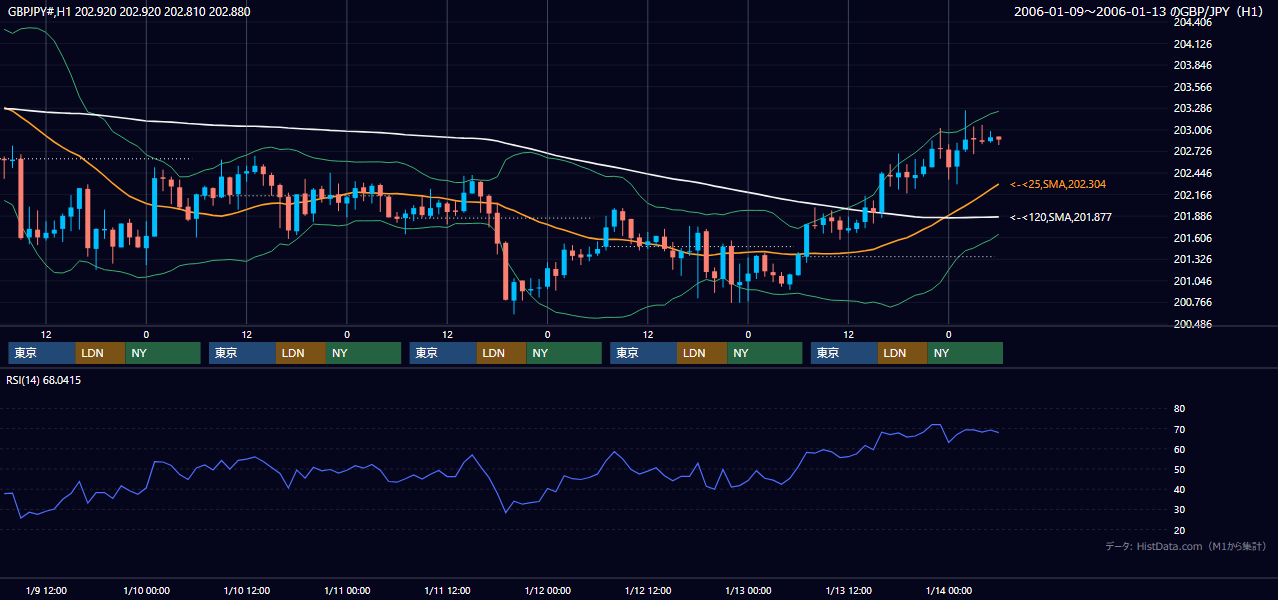The width and height of the screenshot is (1278, 600).
Task: Click the 1/12 00:00 time axis label
Action: [548, 590]
